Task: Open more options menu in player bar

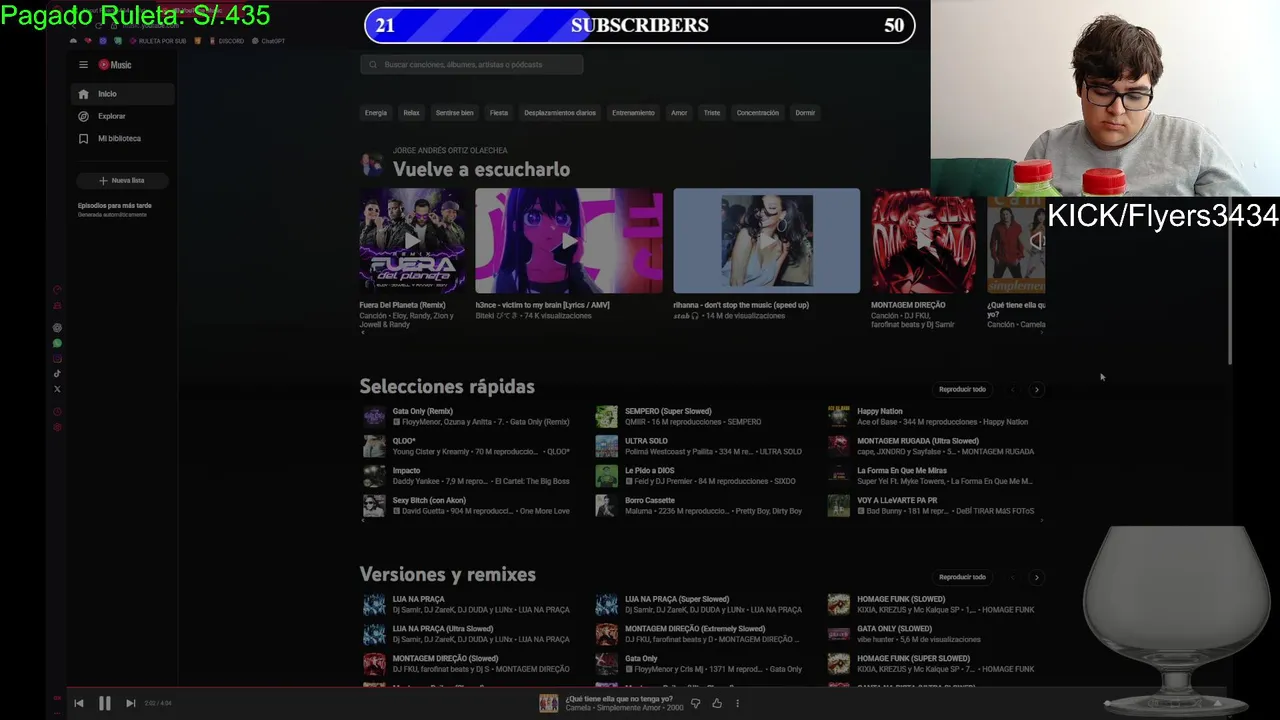Action: click(737, 703)
